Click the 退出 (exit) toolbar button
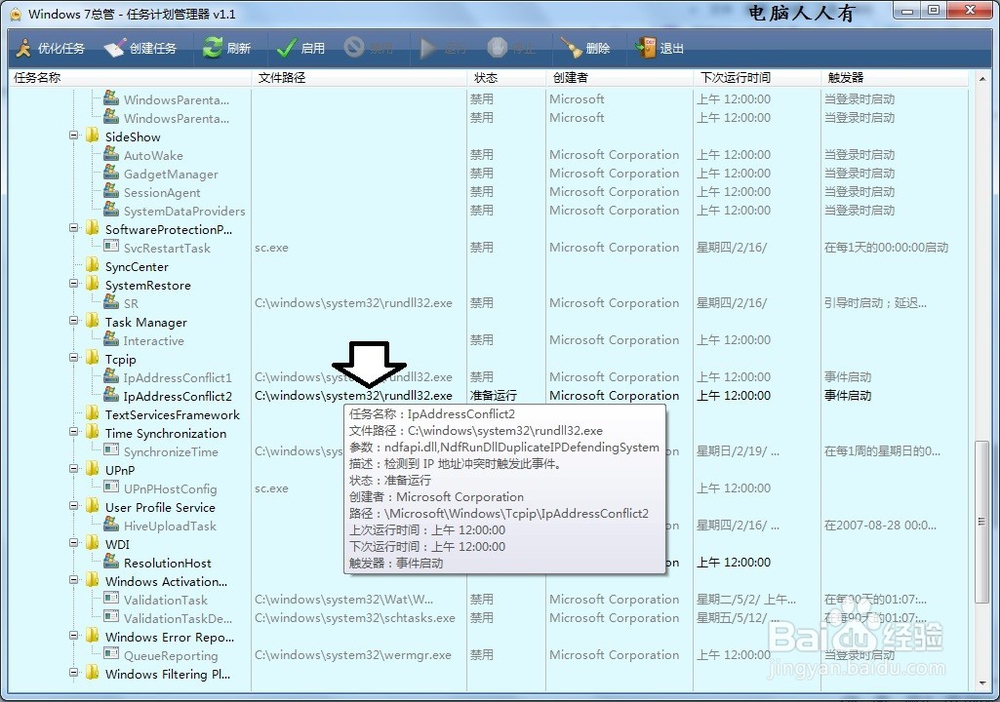This screenshot has width=1000, height=702. click(x=659, y=48)
